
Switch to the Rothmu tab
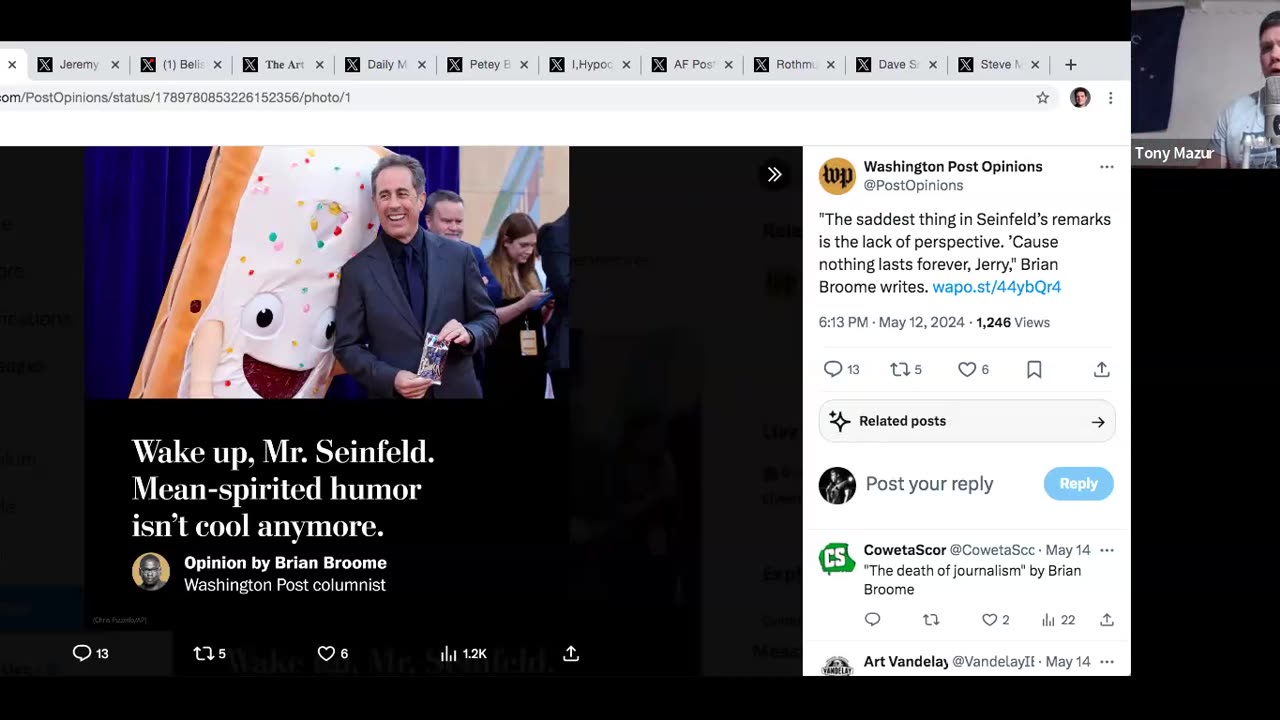[796, 64]
